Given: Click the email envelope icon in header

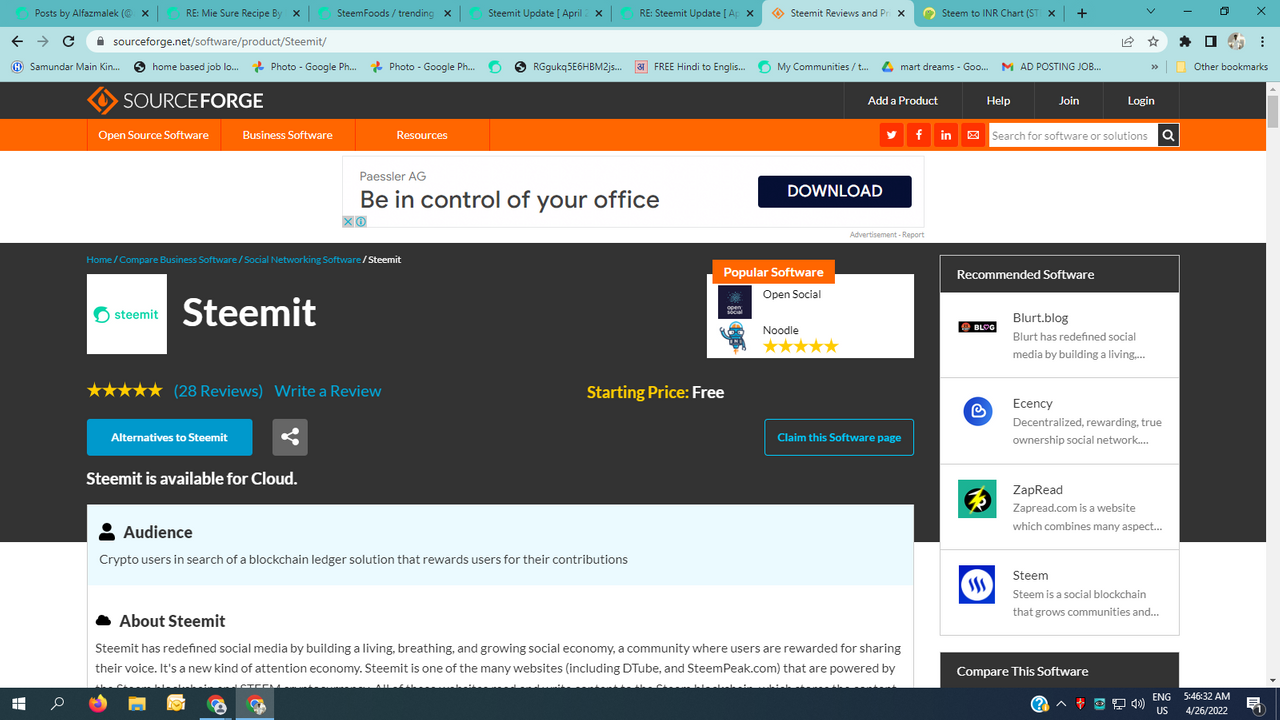Looking at the screenshot, I should [x=972, y=135].
